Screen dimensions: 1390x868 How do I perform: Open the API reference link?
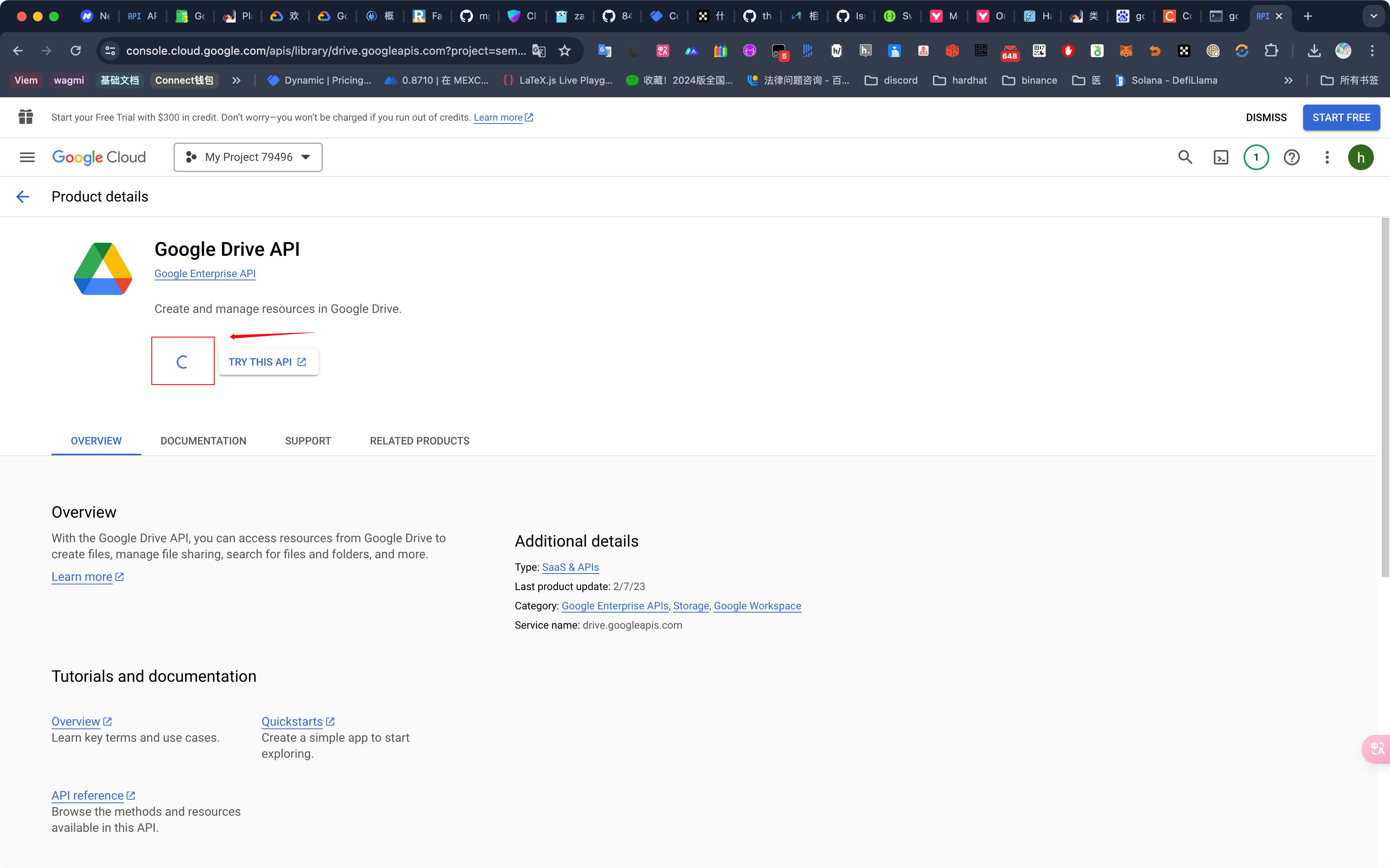[x=93, y=796]
